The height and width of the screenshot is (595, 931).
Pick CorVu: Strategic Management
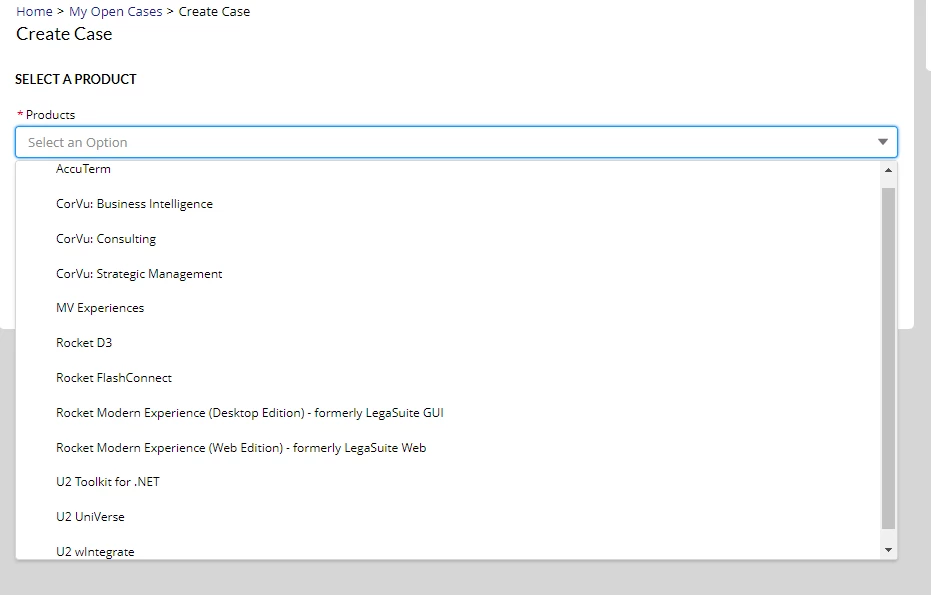[448, 274]
